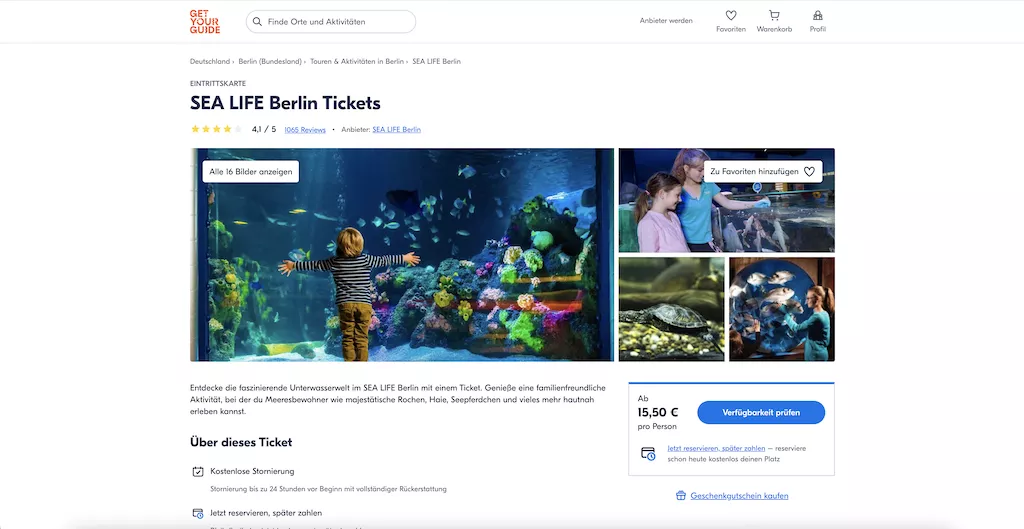Open 'Geschenkgutschein kaufen' link

point(739,496)
